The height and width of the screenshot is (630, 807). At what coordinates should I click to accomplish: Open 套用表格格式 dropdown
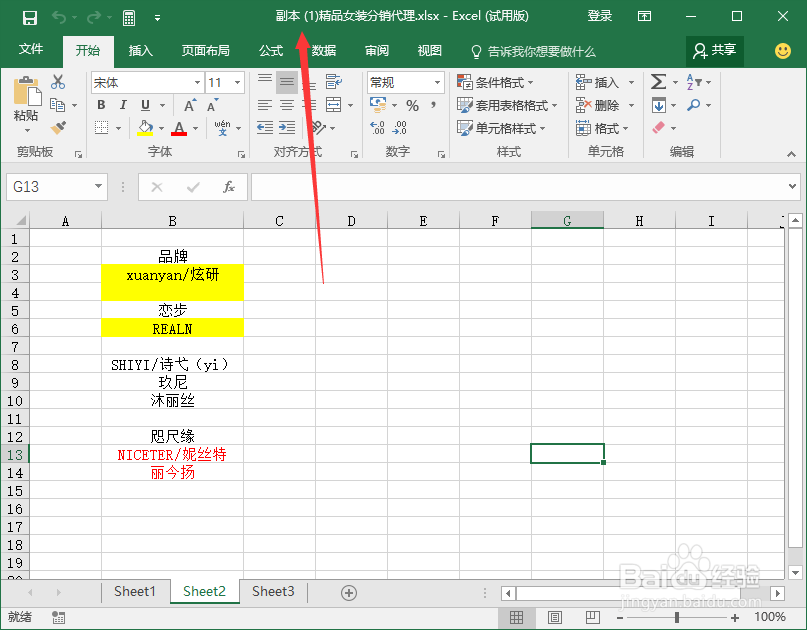pyautogui.click(x=507, y=106)
